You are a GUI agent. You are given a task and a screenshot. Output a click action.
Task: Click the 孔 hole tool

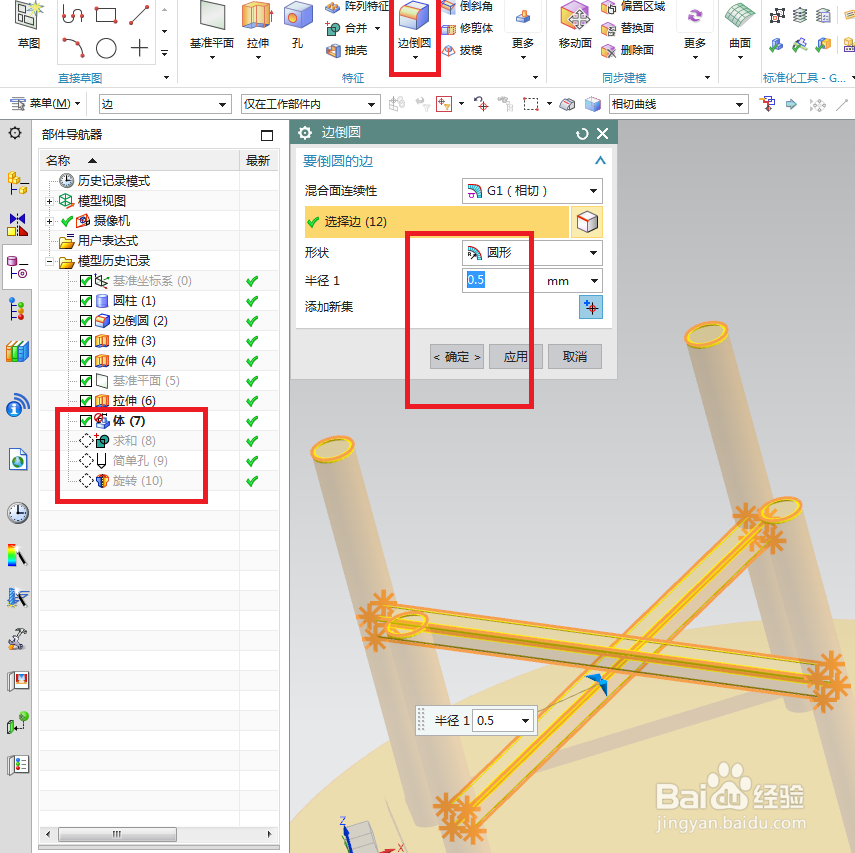tap(297, 25)
